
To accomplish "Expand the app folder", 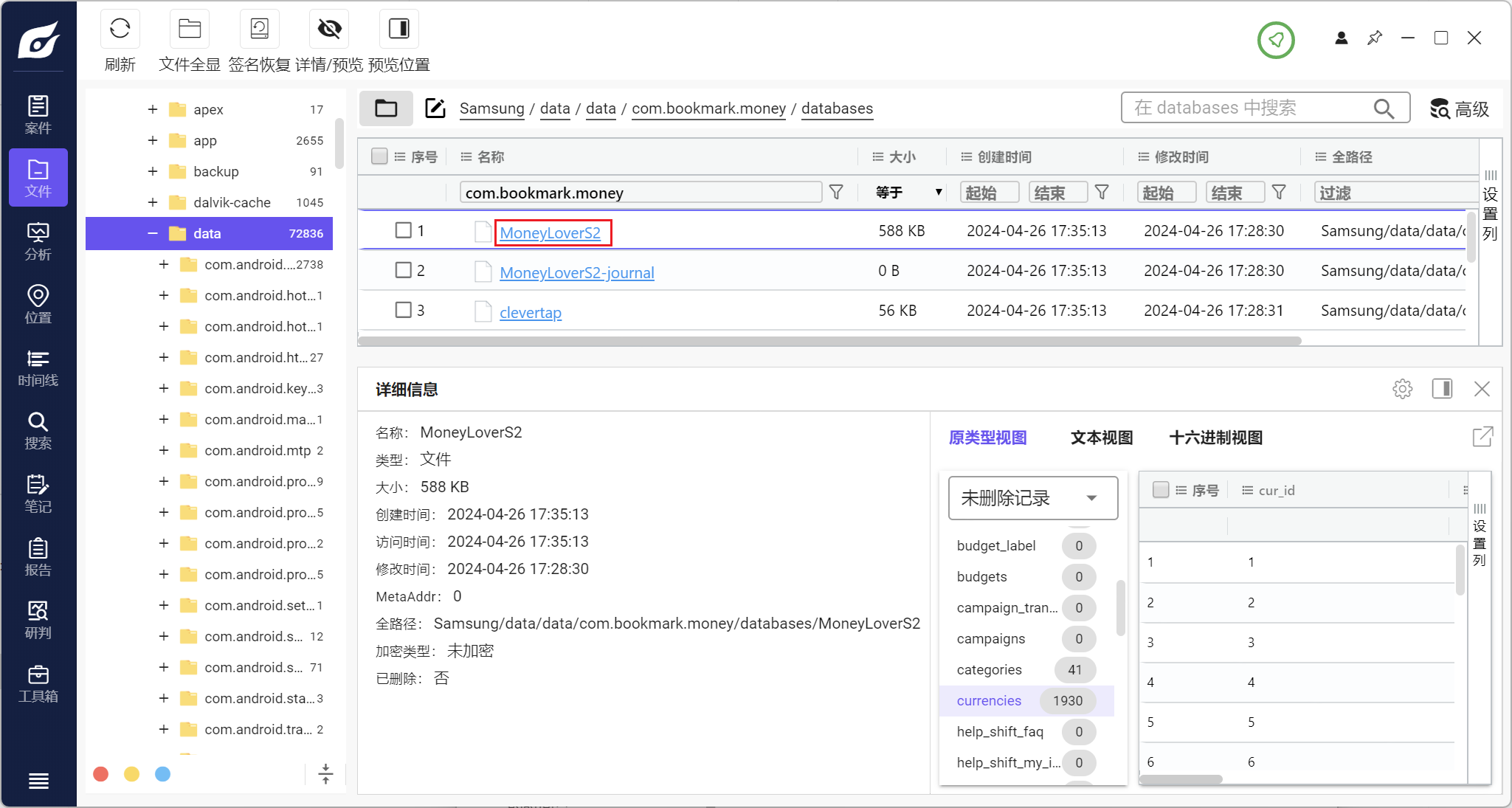I will 152,140.
